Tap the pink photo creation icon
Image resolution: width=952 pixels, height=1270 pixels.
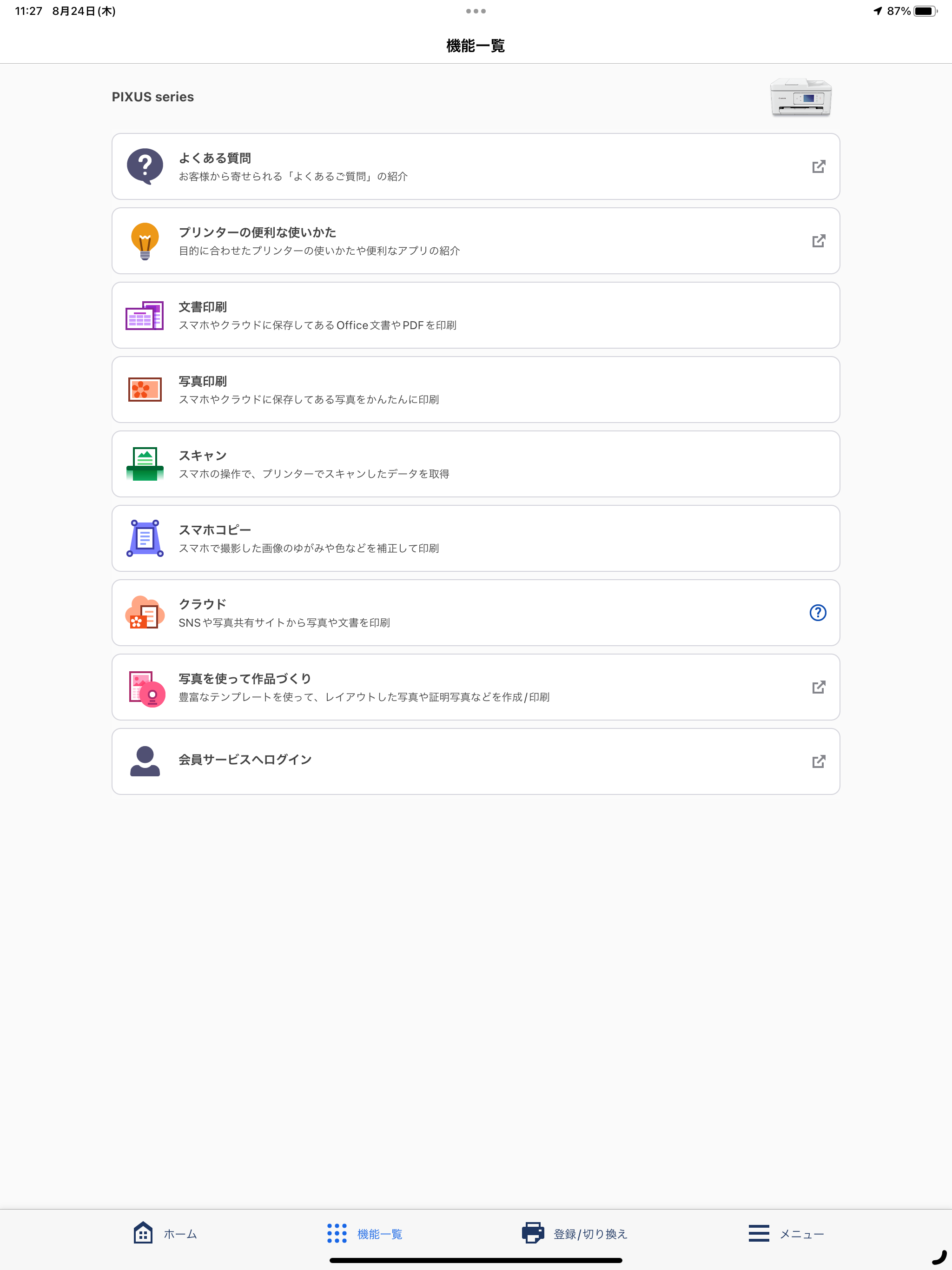(146, 688)
